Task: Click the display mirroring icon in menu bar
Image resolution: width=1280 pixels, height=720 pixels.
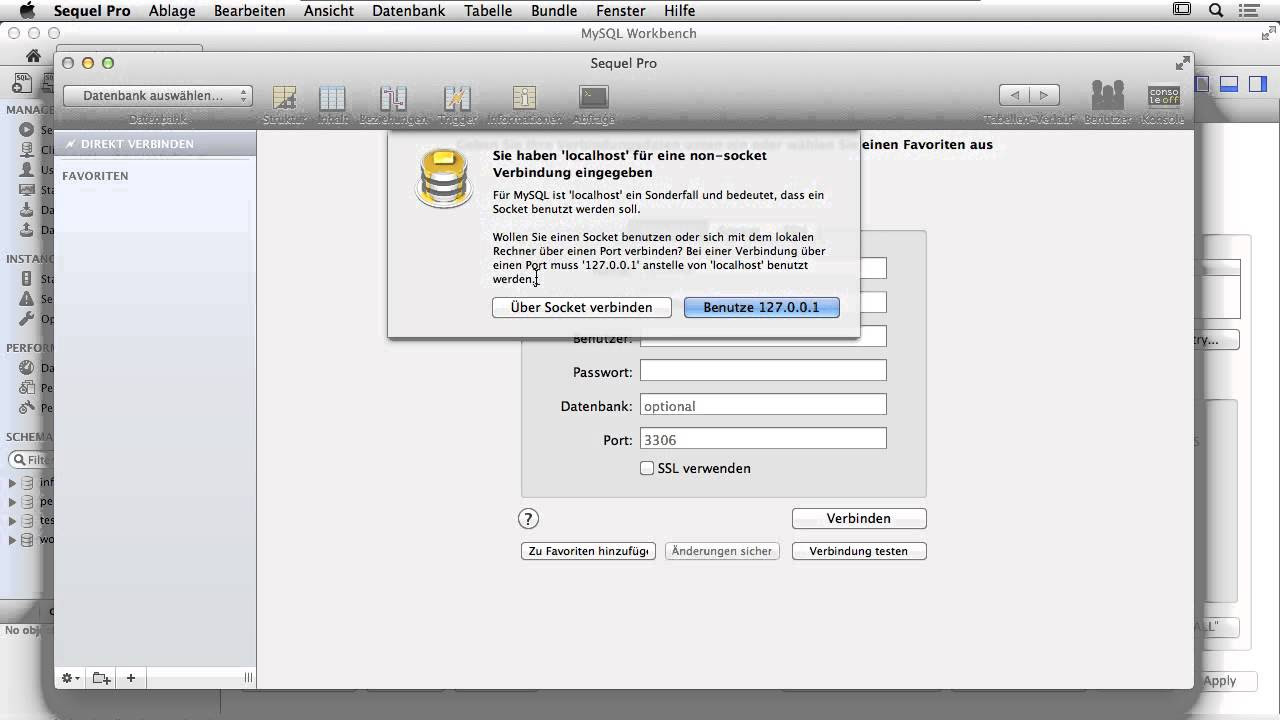Action: coord(1182,10)
